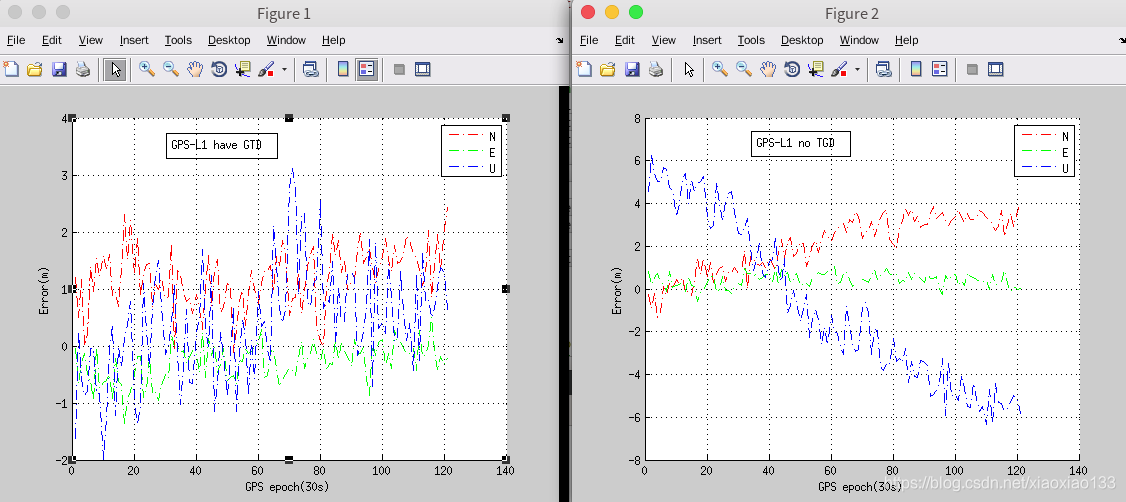
Task: Toggle Insert Colorbar in Figure 2 toolbar
Action: click(916, 69)
